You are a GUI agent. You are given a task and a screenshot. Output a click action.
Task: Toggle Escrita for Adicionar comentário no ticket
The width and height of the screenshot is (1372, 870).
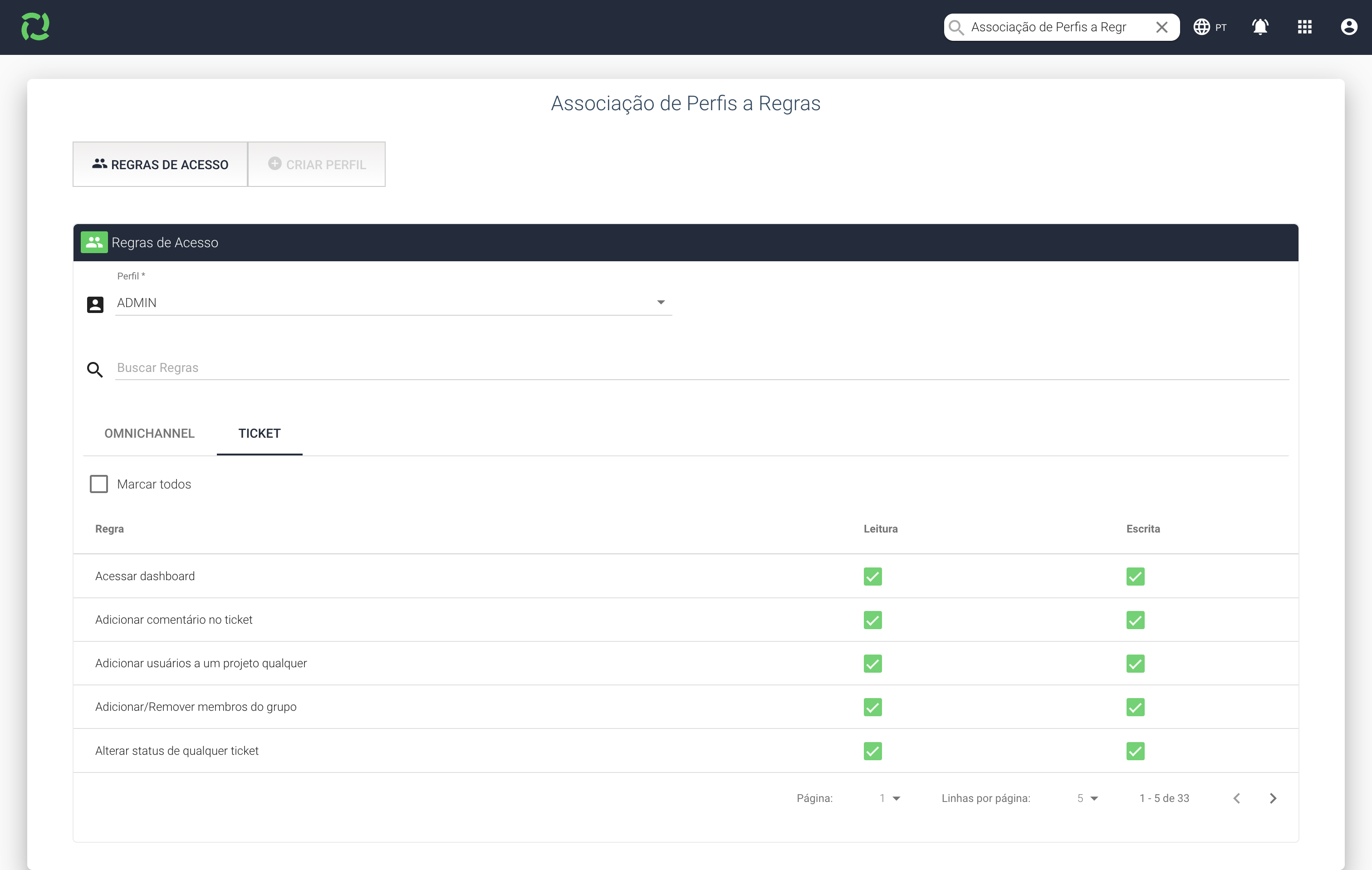[1135, 620]
